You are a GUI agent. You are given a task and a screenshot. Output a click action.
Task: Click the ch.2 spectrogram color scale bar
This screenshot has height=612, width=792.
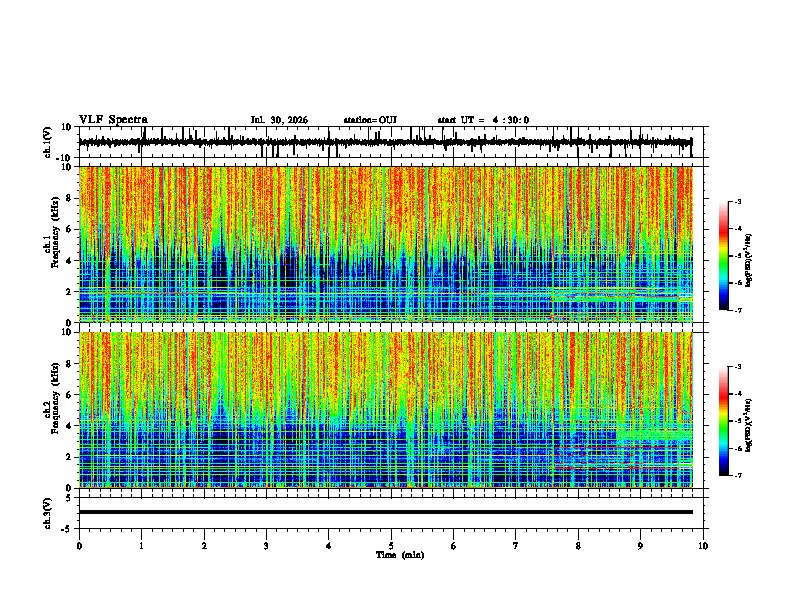tap(724, 421)
